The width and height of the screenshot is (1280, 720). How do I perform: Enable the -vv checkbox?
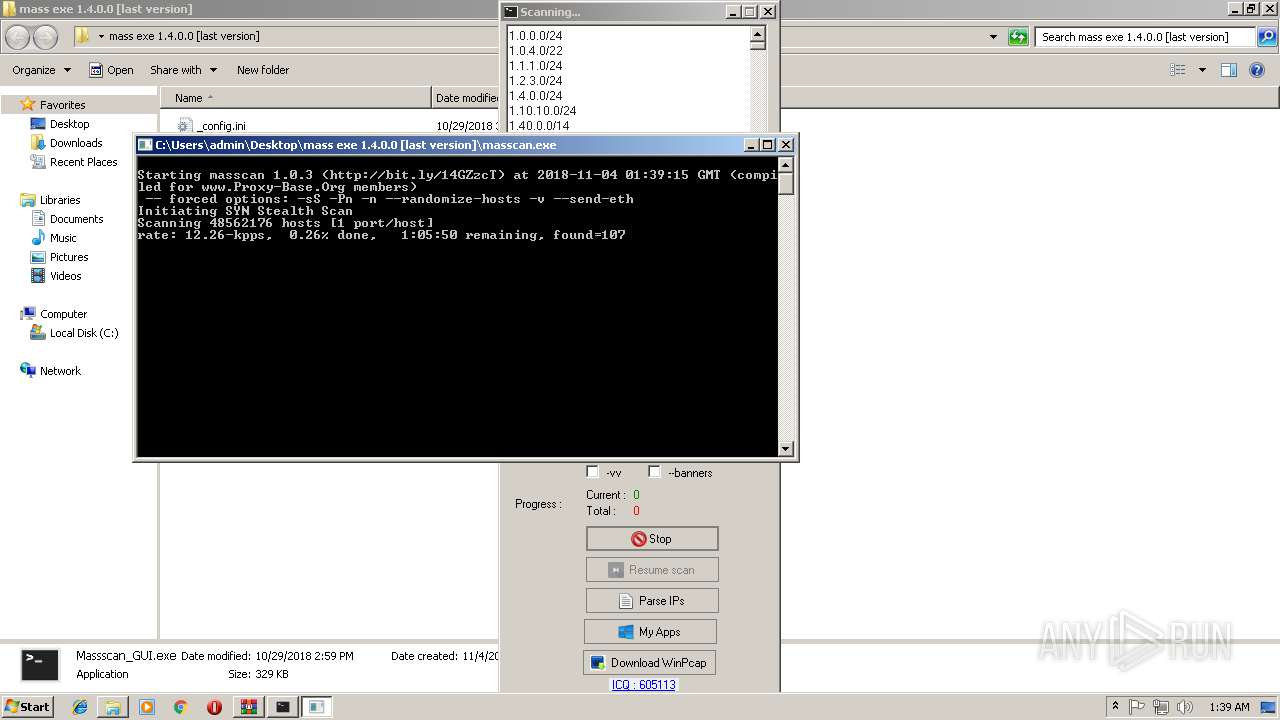pos(593,472)
